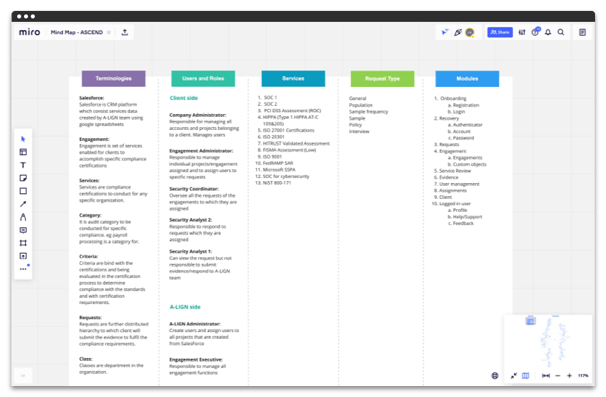Click the A-LIGN side heading
606x397 pixels.
pyautogui.click(x=185, y=307)
